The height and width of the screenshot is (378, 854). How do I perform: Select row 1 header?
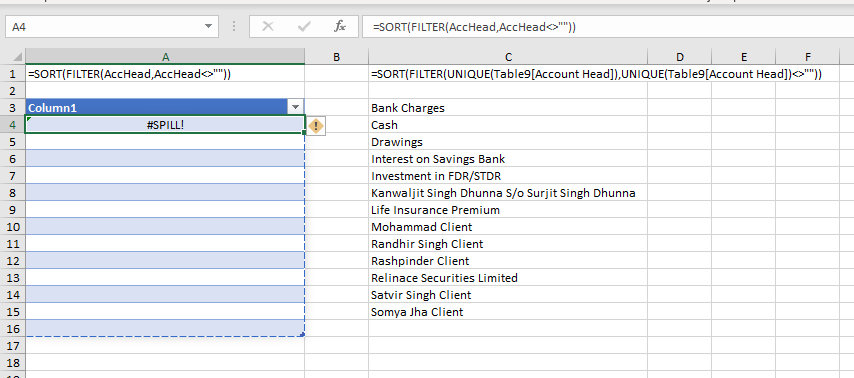13,74
